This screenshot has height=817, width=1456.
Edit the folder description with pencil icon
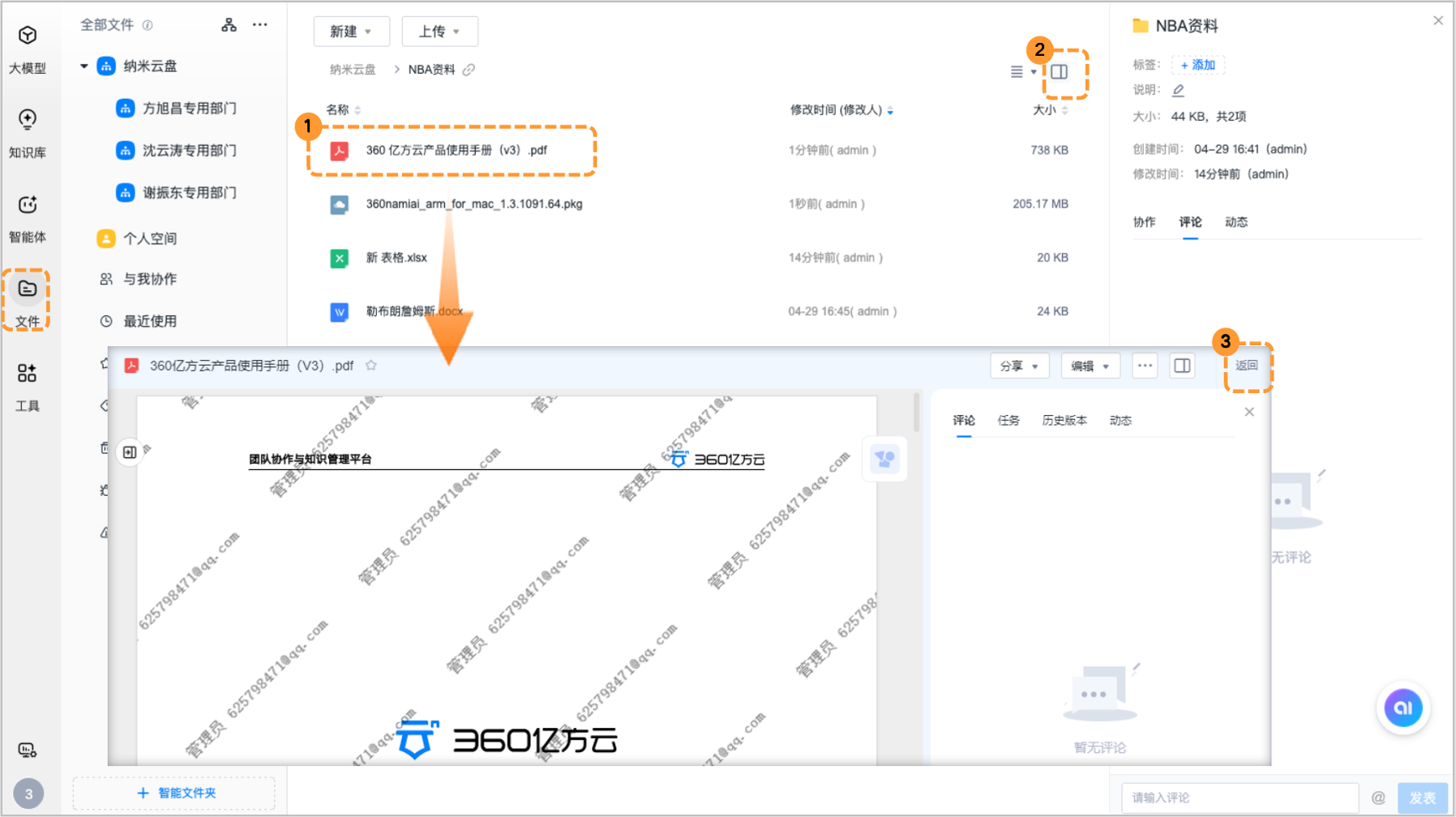[x=1178, y=90]
